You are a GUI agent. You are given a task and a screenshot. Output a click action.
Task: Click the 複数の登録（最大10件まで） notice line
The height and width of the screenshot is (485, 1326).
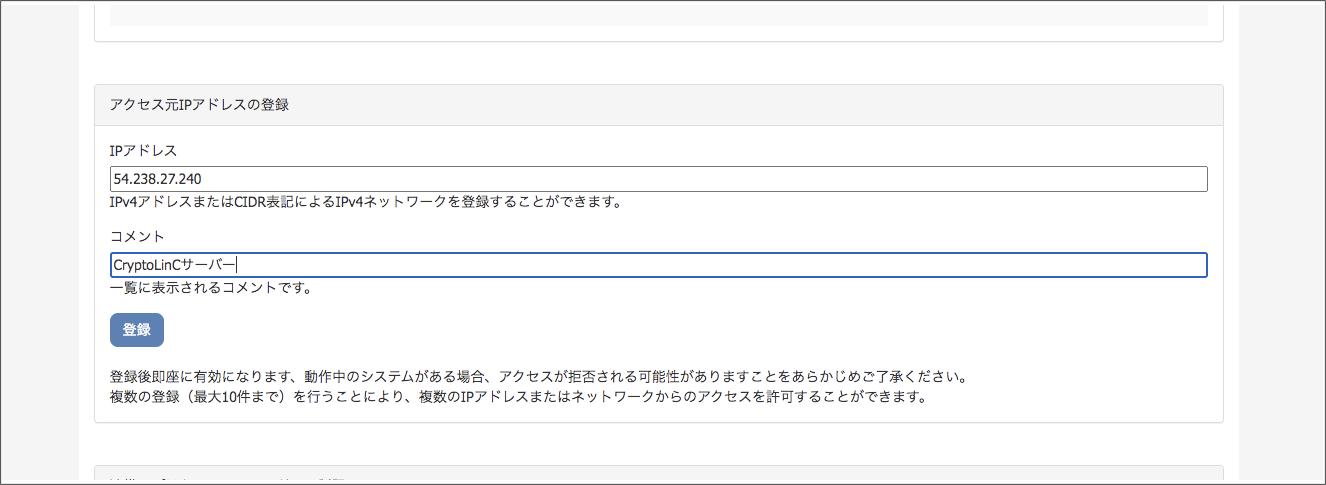coord(518,398)
